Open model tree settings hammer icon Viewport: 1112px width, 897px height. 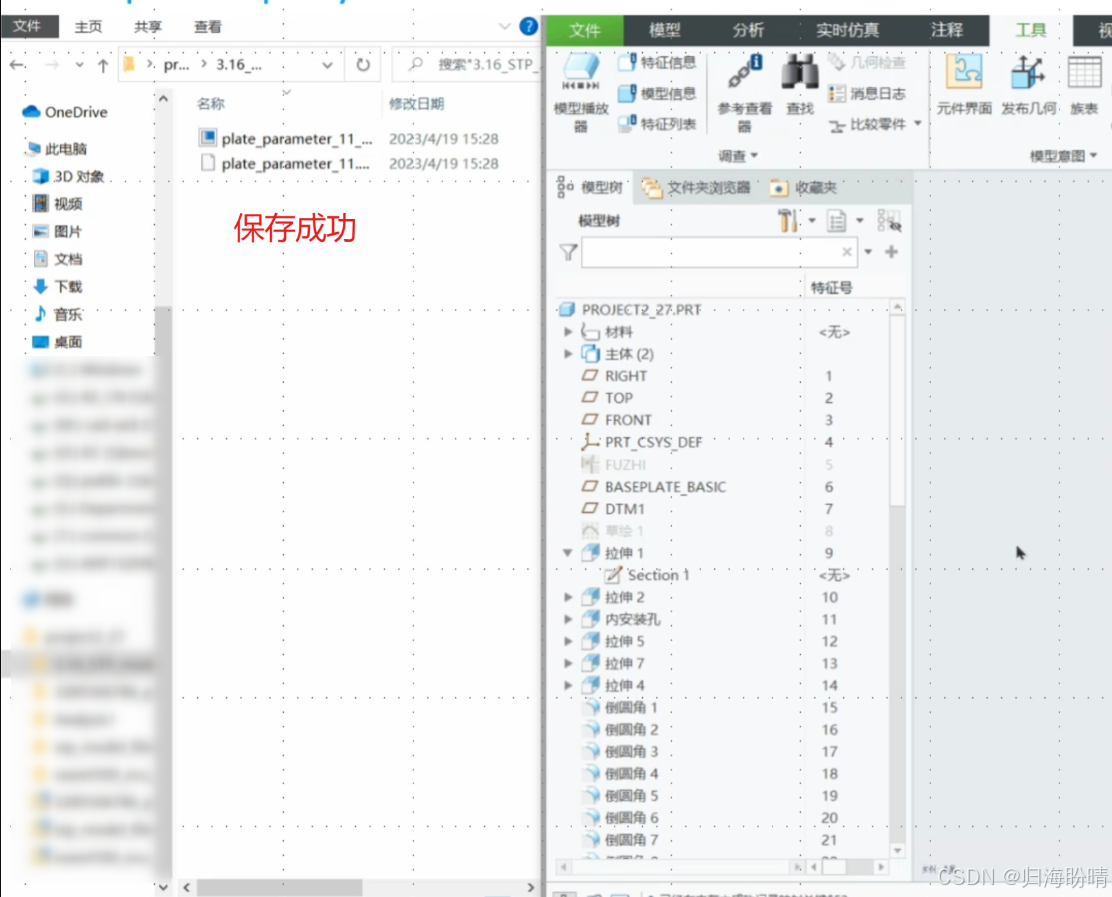point(788,221)
